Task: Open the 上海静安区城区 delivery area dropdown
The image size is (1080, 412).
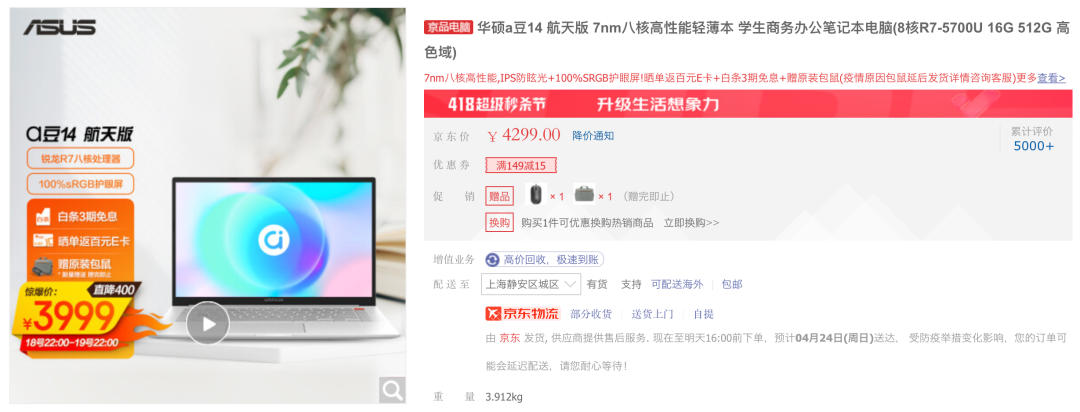Action: click(530, 284)
